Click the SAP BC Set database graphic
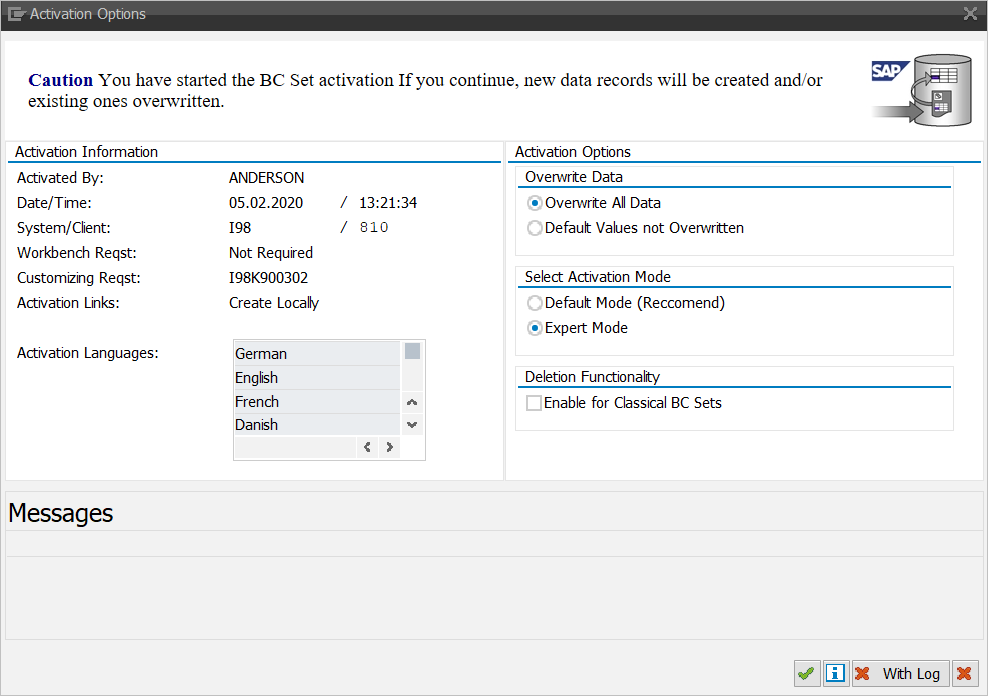The width and height of the screenshot is (988, 696). coord(921,91)
